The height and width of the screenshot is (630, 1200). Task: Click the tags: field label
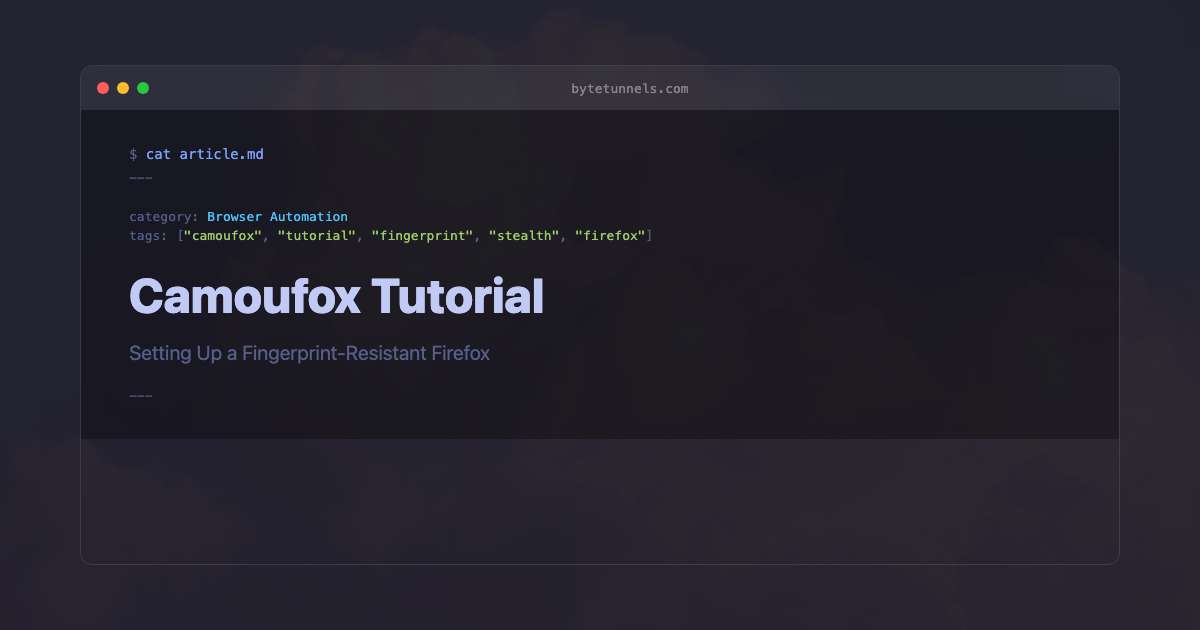click(x=148, y=235)
